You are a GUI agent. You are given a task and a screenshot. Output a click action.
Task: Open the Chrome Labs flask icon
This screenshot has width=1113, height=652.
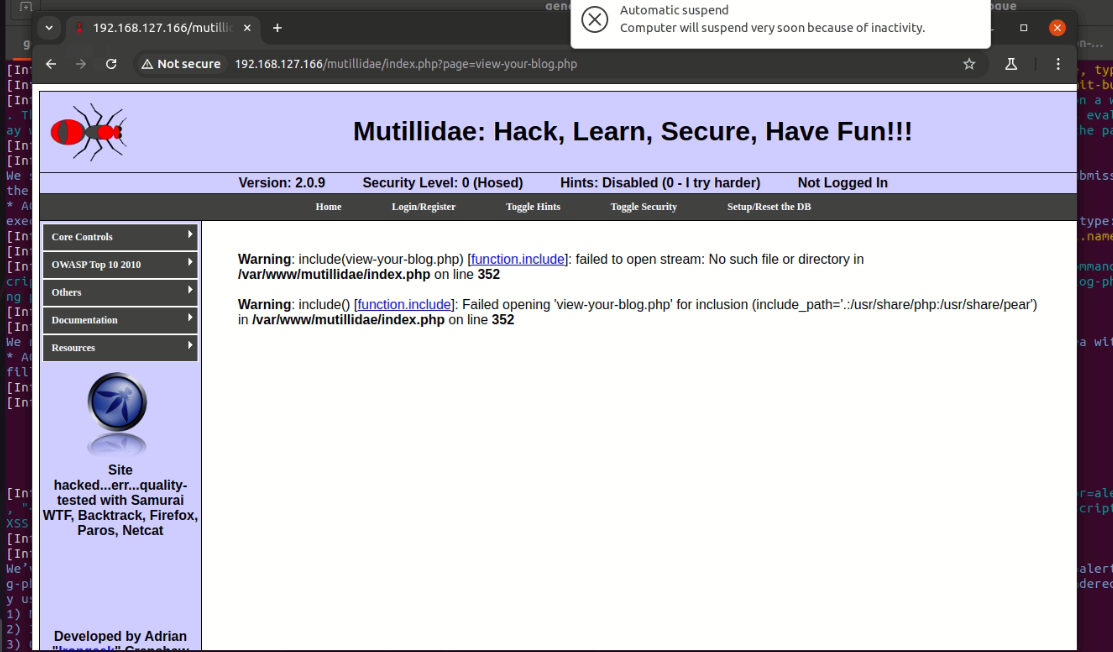coord(1011,64)
